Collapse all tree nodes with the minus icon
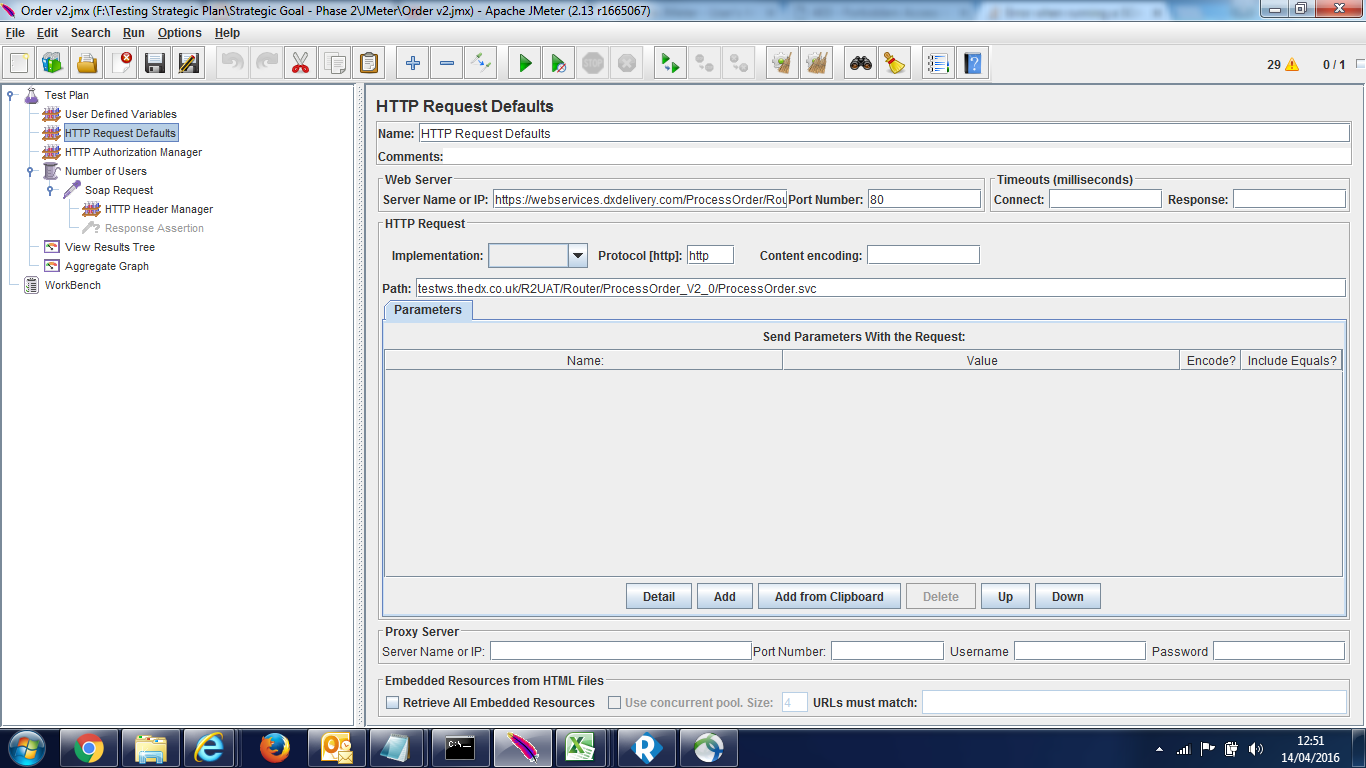The image size is (1366, 768). [x=447, y=64]
